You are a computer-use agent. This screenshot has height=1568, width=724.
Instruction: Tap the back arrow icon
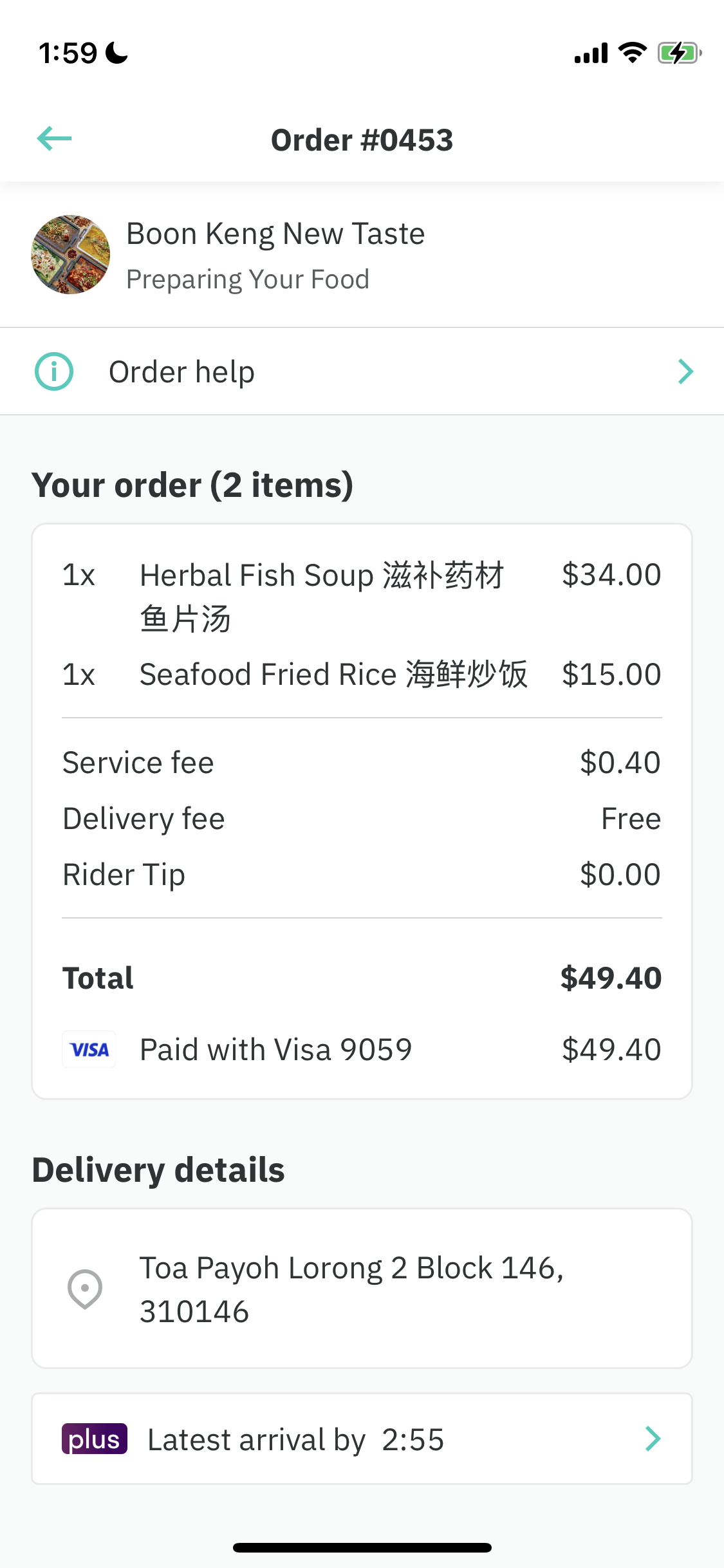[x=55, y=138]
